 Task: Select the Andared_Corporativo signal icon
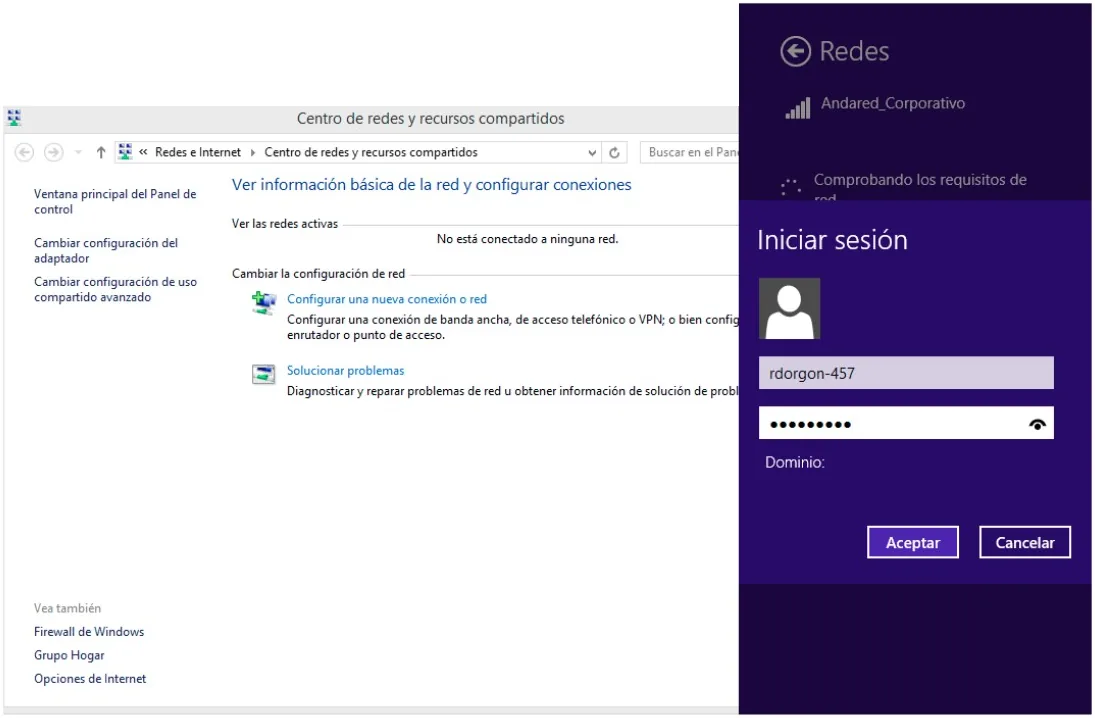(x=798, y=108)
